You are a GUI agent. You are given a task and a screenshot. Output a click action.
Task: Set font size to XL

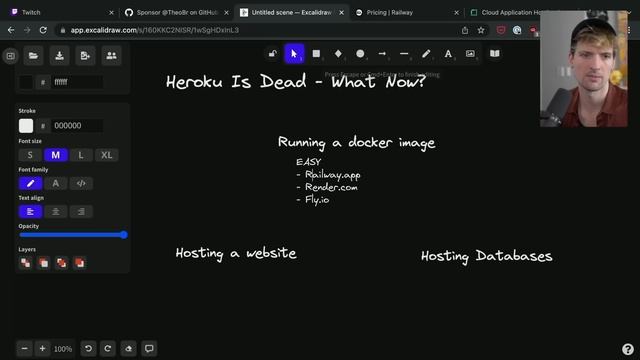[x=107, y=155]
